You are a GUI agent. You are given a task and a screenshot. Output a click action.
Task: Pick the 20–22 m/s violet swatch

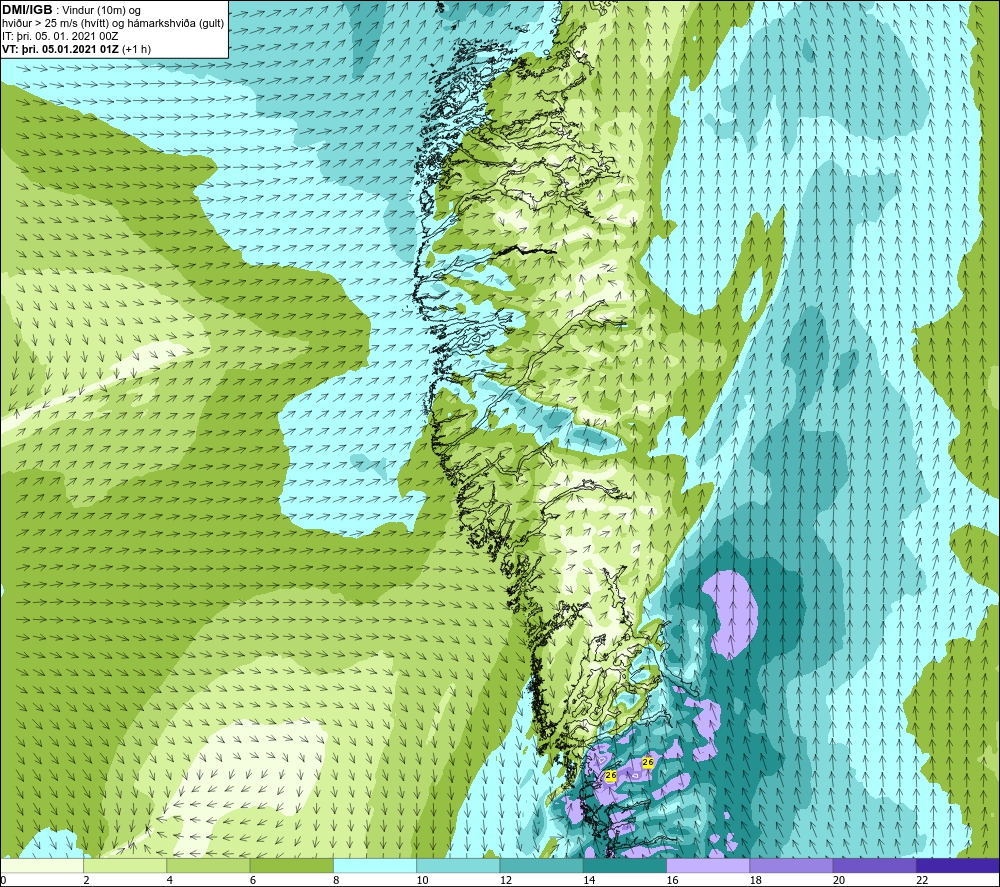click(874, 865)
